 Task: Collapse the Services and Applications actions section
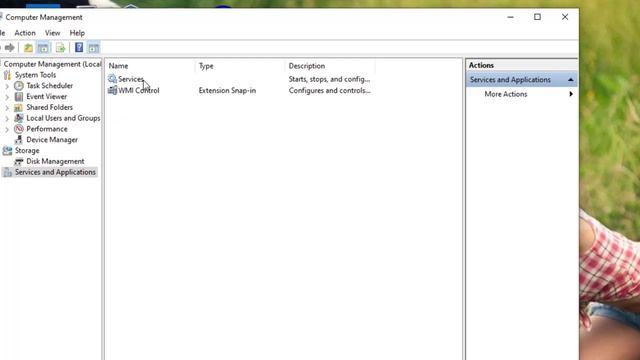571,80
